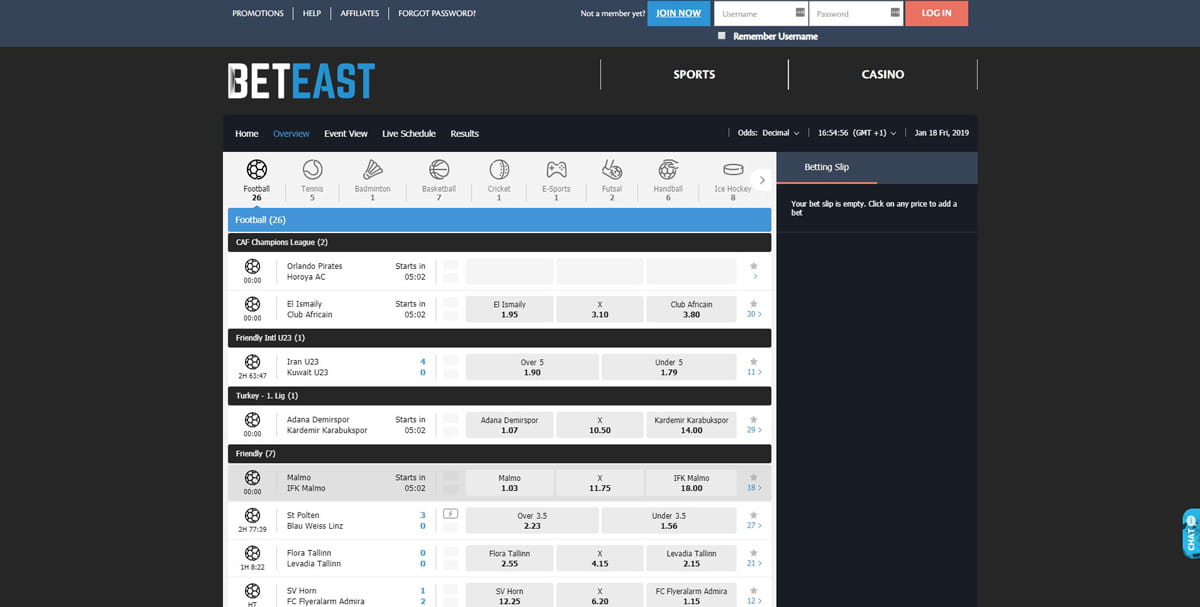Expand 29 markets for Adana Demirspor
The width and height of the screenshot is (1200, 607).
[754, 431]
